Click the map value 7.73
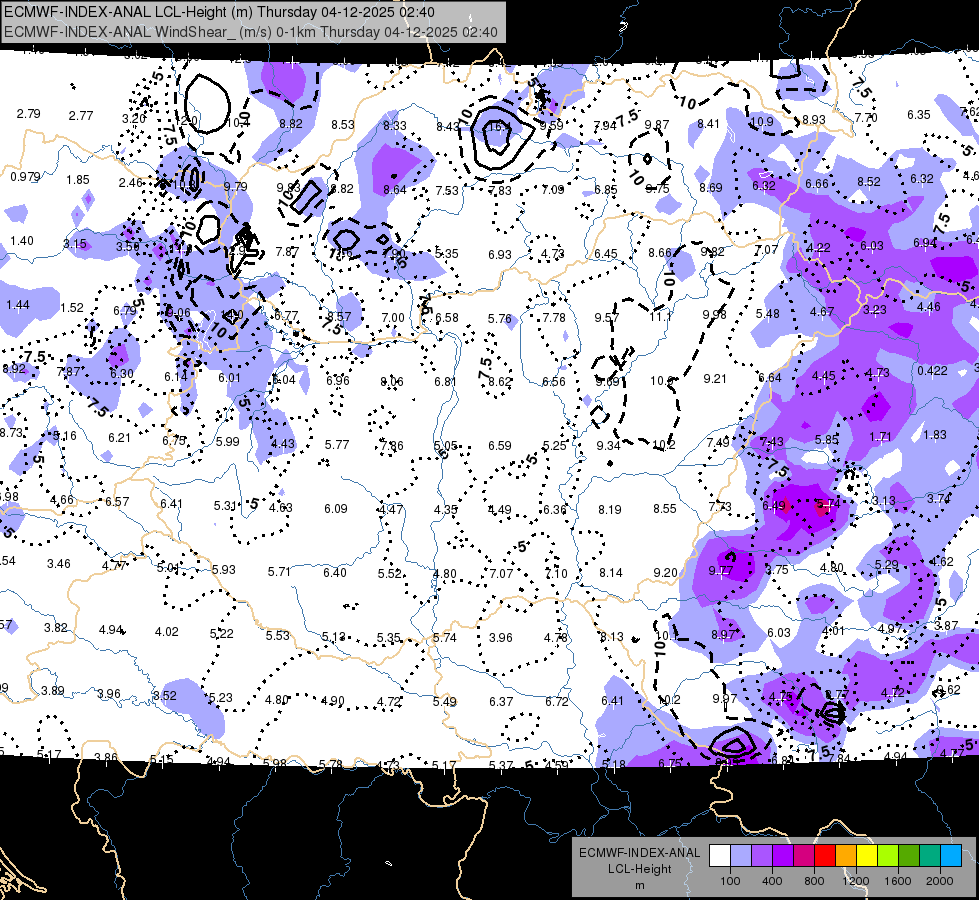 point(720,507)
